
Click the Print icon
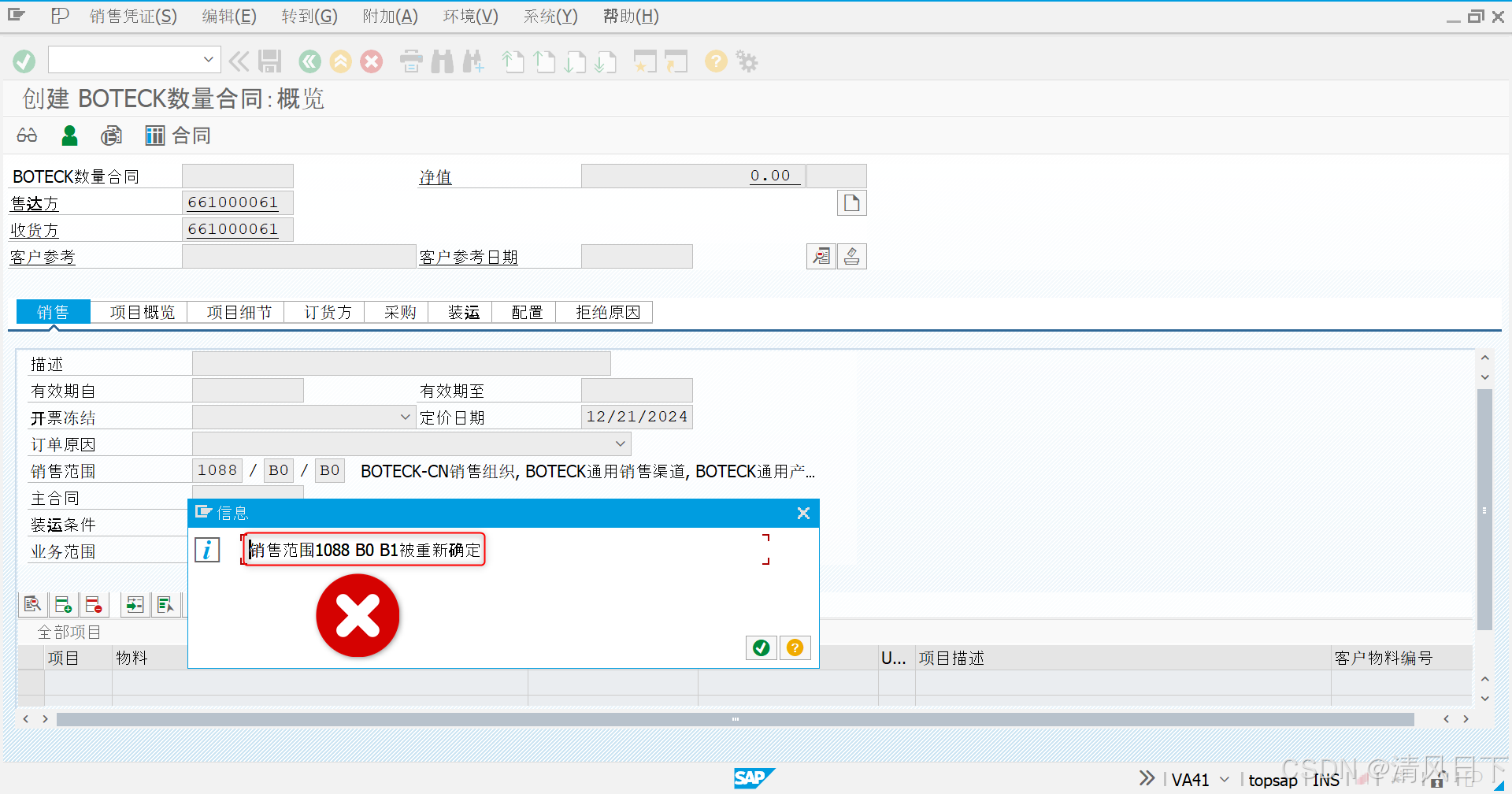pos(411,61)
